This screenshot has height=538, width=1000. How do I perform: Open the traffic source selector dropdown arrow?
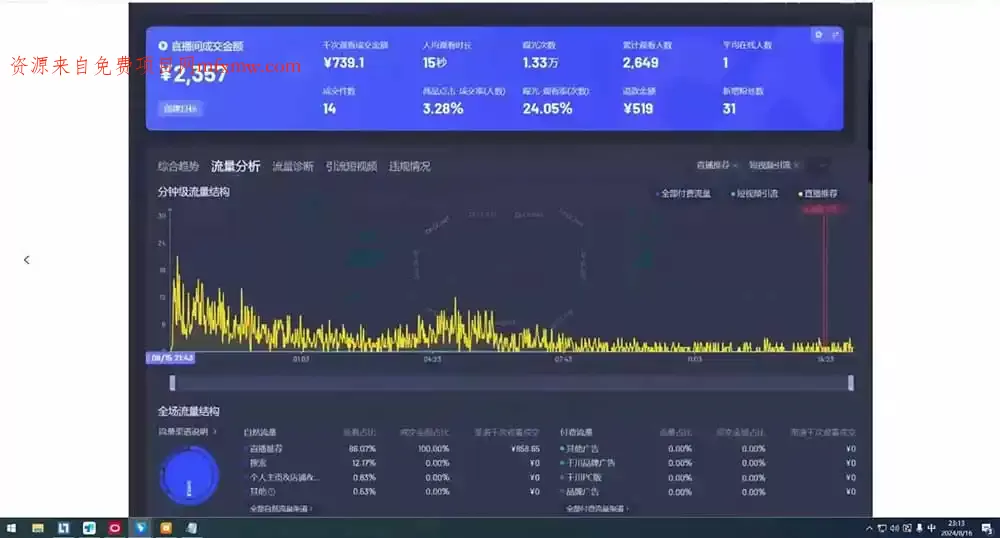[x=823, y=166]
